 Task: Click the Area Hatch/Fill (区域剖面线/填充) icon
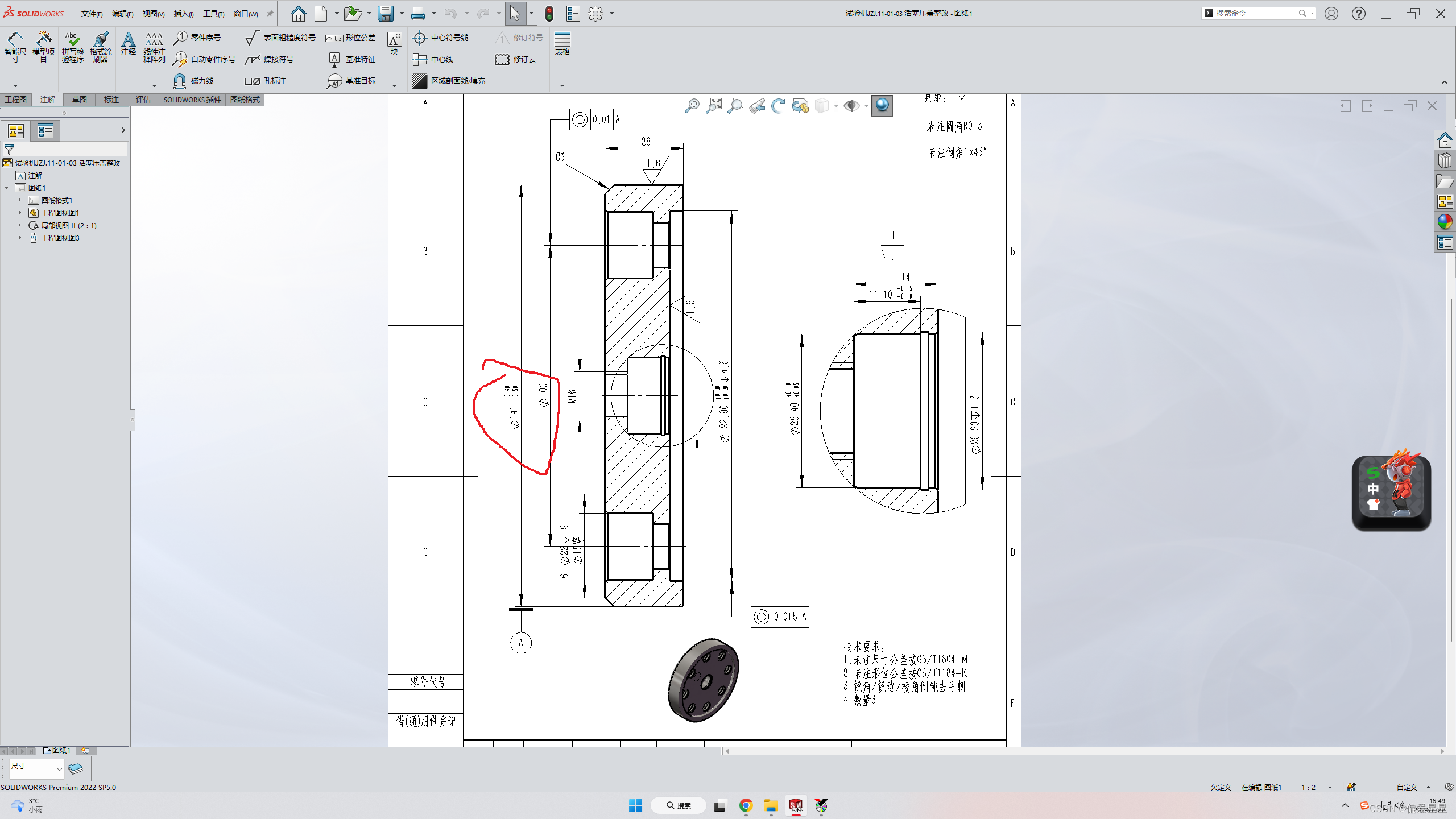pos(420,81)
